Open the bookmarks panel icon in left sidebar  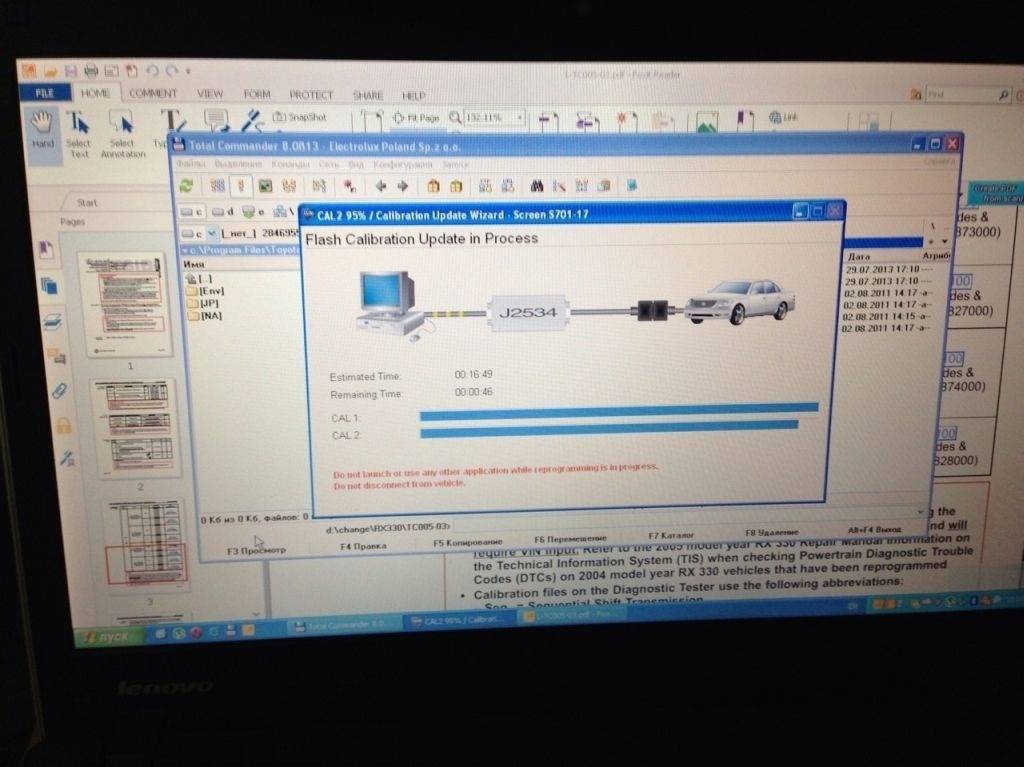pyautogui.click(x=46, y=250)
